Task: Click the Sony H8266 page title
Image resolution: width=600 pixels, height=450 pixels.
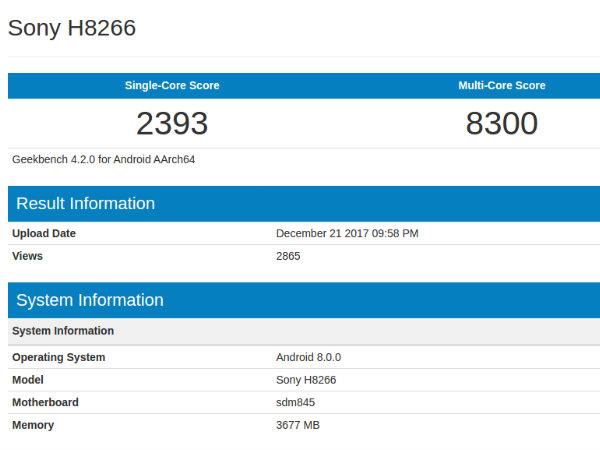Action: [72, 28]
